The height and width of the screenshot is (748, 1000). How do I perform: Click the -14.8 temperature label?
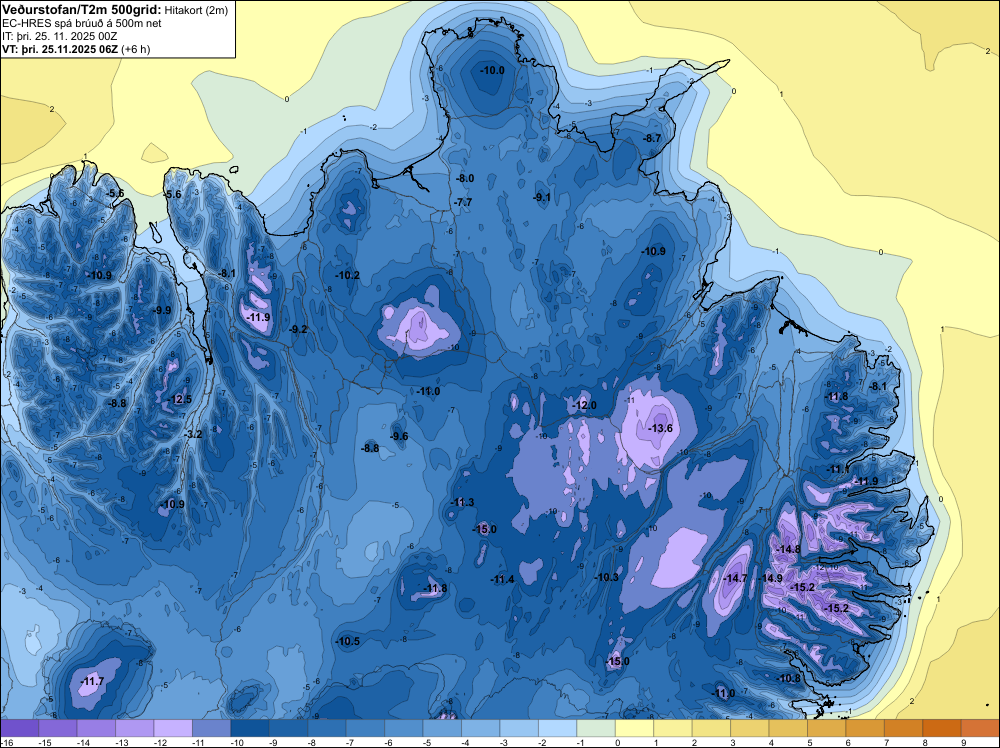point(788,549)
